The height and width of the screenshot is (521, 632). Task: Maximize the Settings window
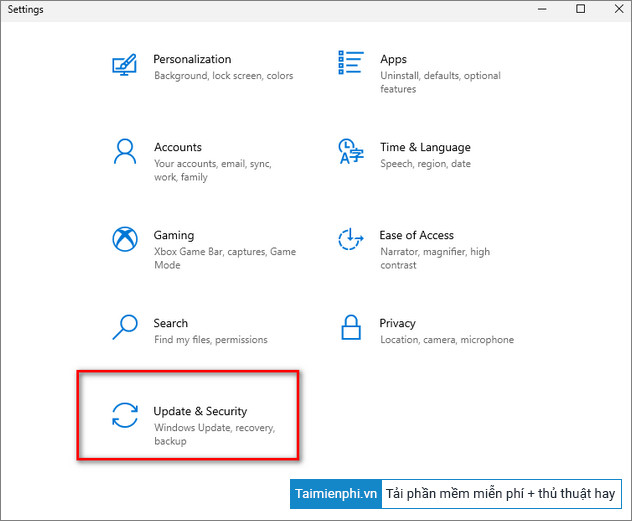click(580, 9)
